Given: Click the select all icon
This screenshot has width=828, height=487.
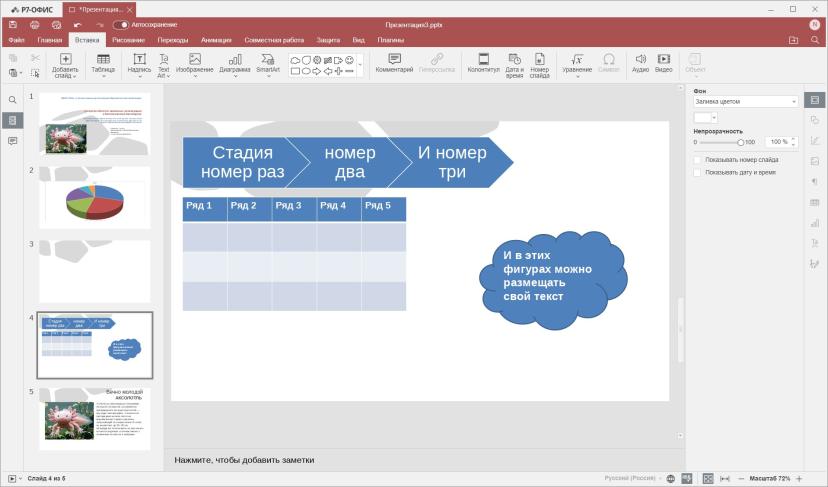Looking at the screenshot, I should (35, 73).
